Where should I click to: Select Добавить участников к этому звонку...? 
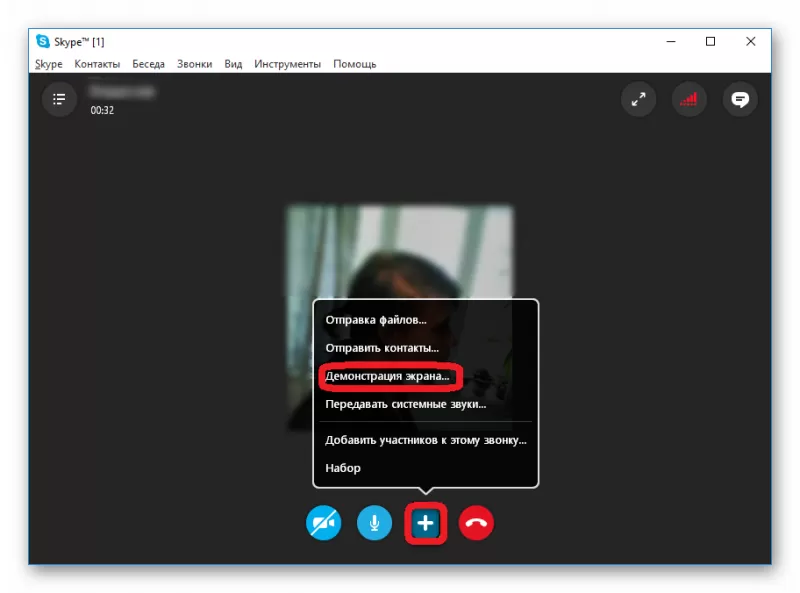pyautogui.click(x=426, y=440)
